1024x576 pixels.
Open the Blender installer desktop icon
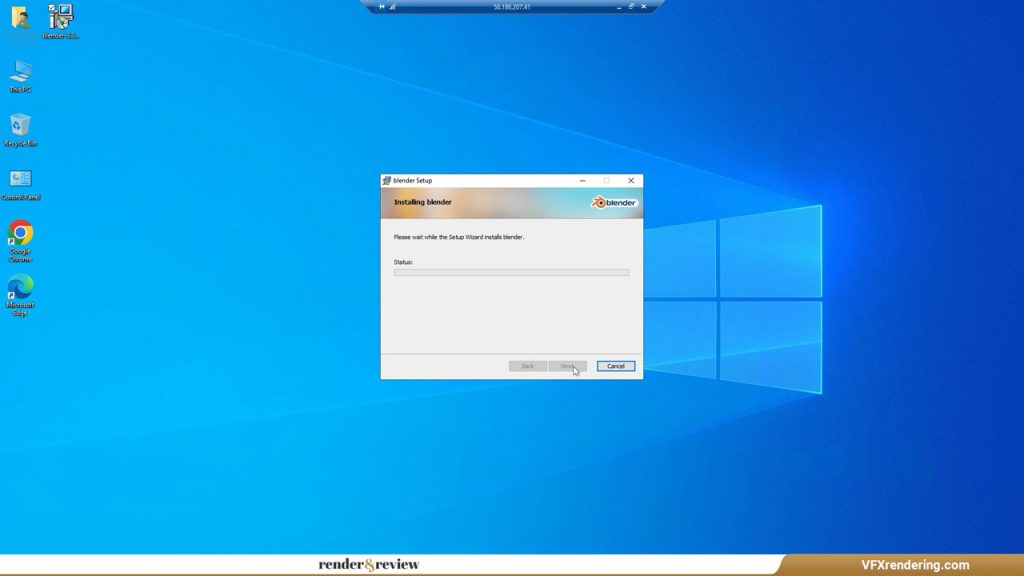coord(60,21)
